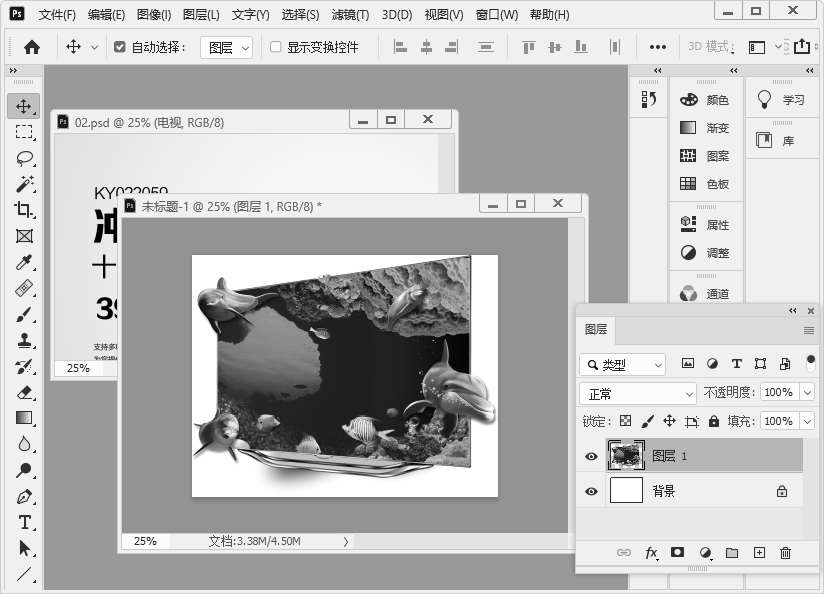Check the 显示变换控件 checkbox
This screenshot has width=824, height=594.
[276, 47]
